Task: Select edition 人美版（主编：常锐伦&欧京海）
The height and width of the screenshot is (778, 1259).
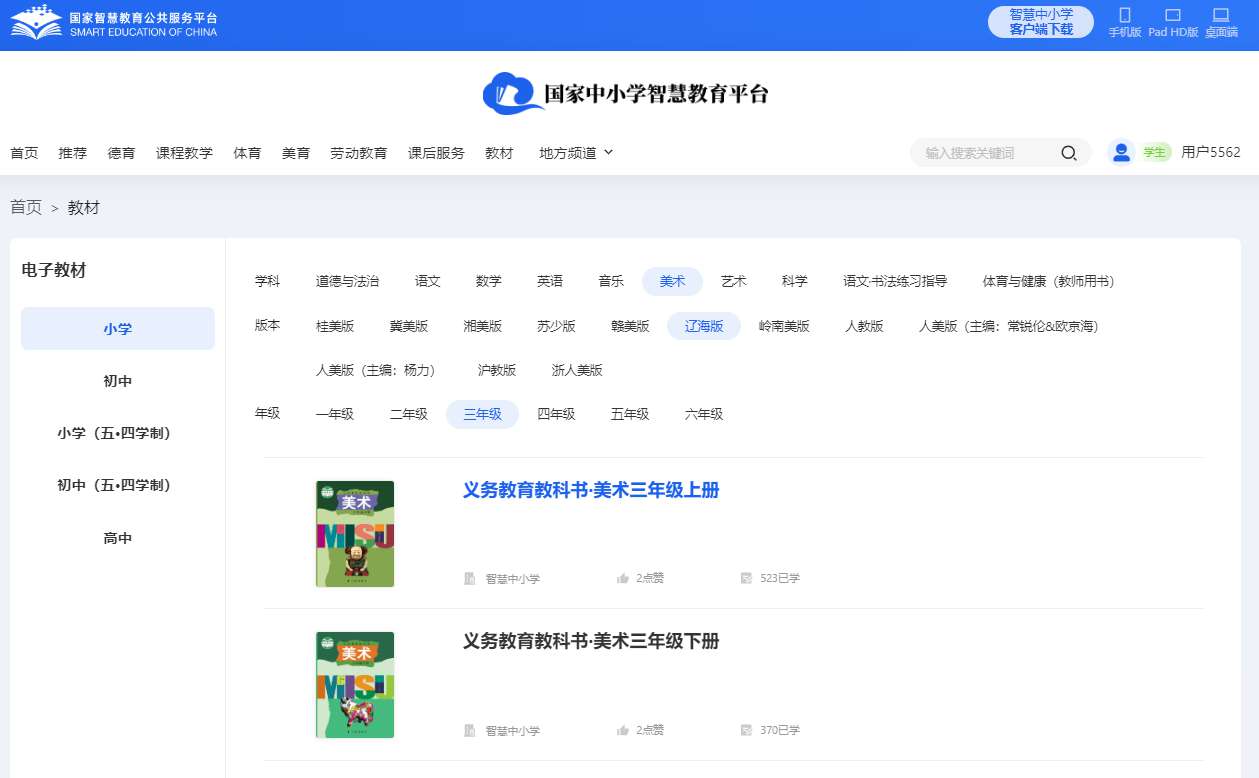Action: pos(1008,326)
